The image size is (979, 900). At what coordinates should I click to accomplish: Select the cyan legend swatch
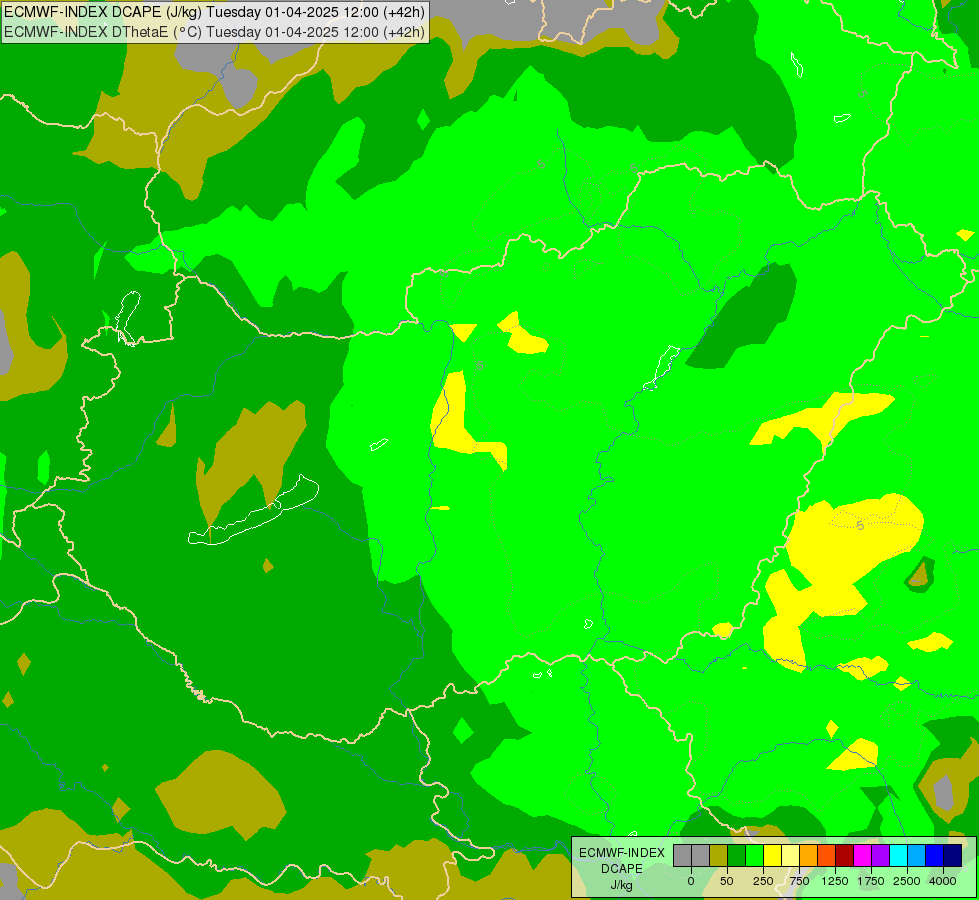[898, 855]
